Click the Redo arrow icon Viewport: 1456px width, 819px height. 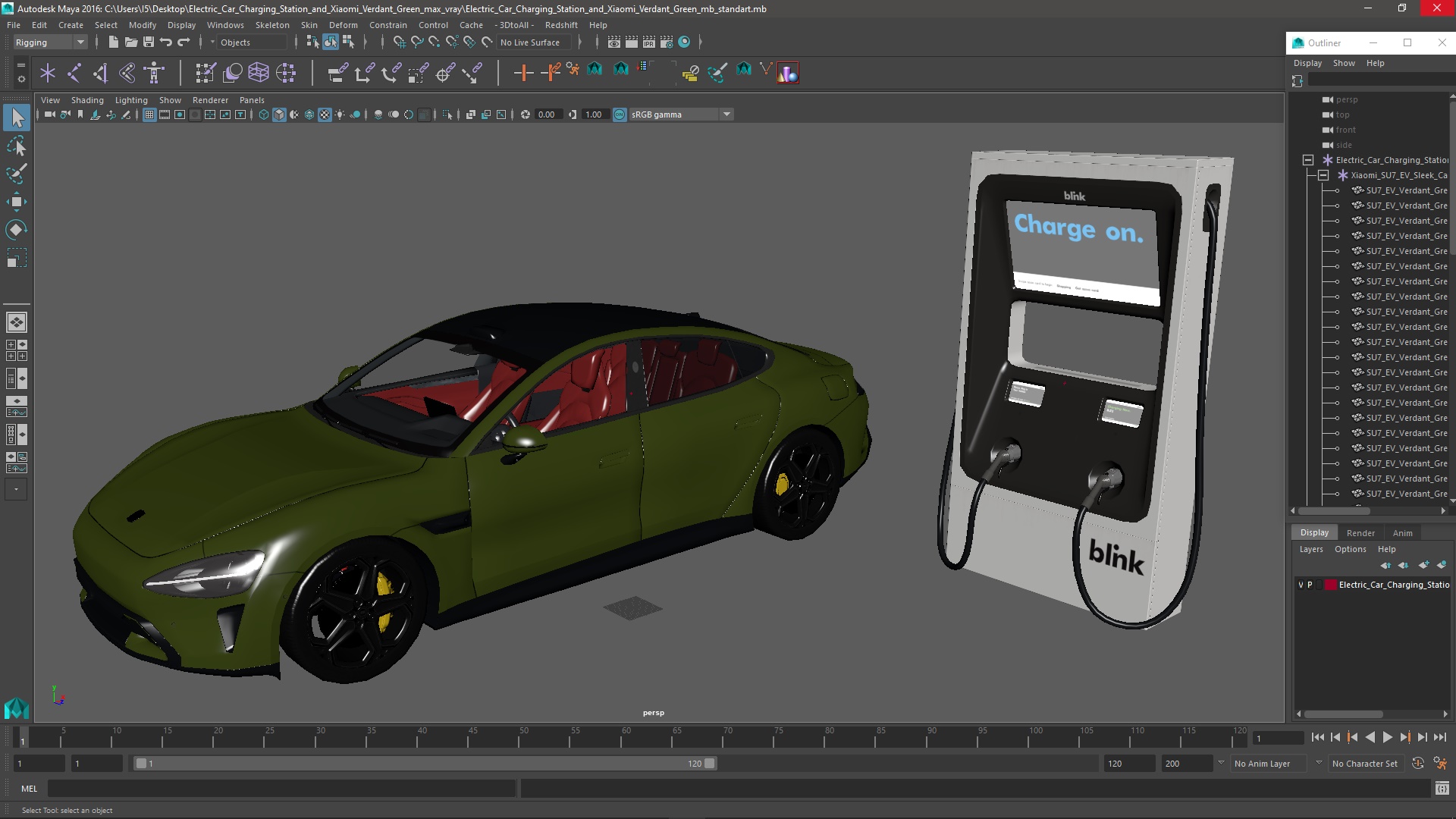point(184,42)
